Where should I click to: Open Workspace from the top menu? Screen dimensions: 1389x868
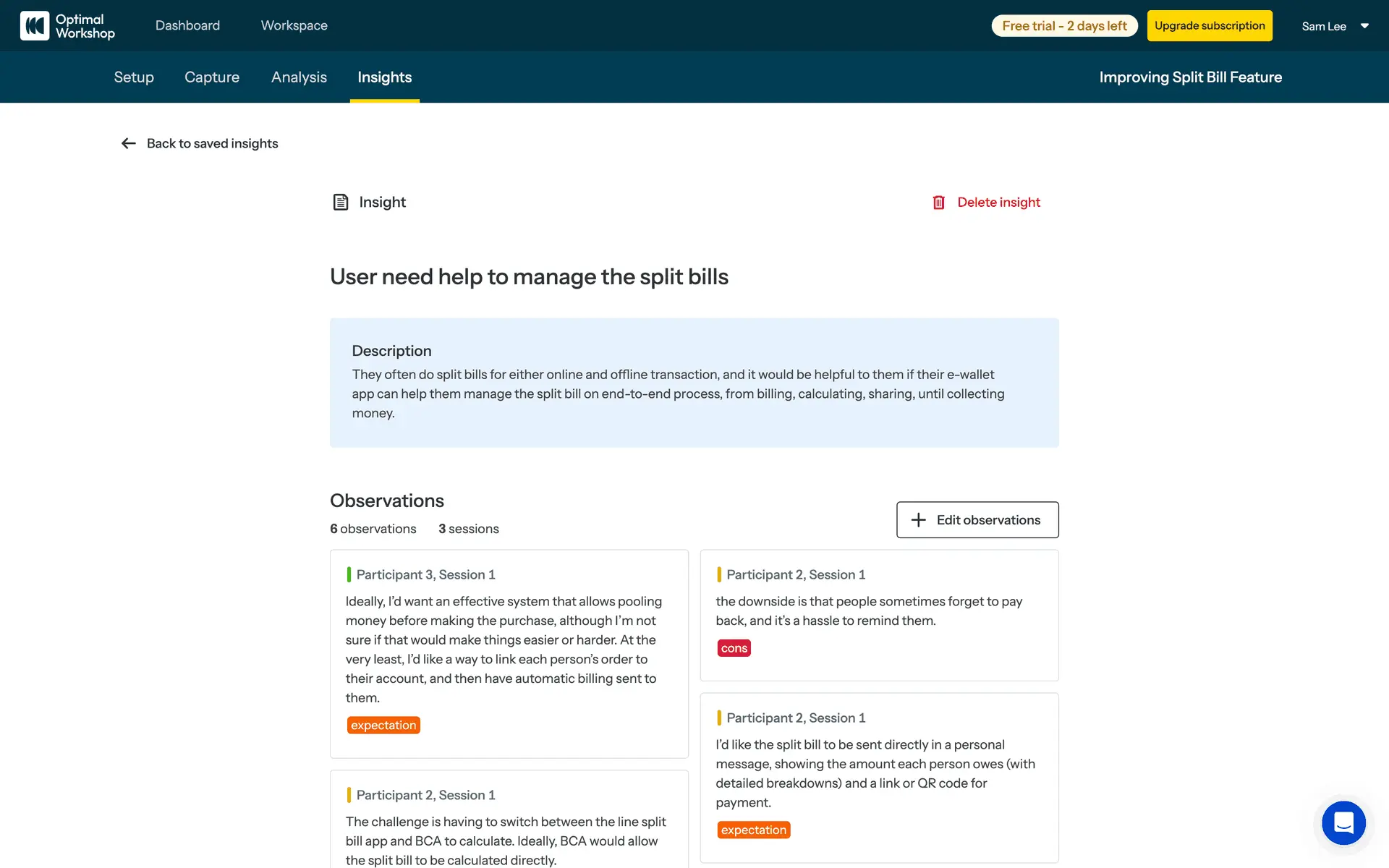coord(294,25)
